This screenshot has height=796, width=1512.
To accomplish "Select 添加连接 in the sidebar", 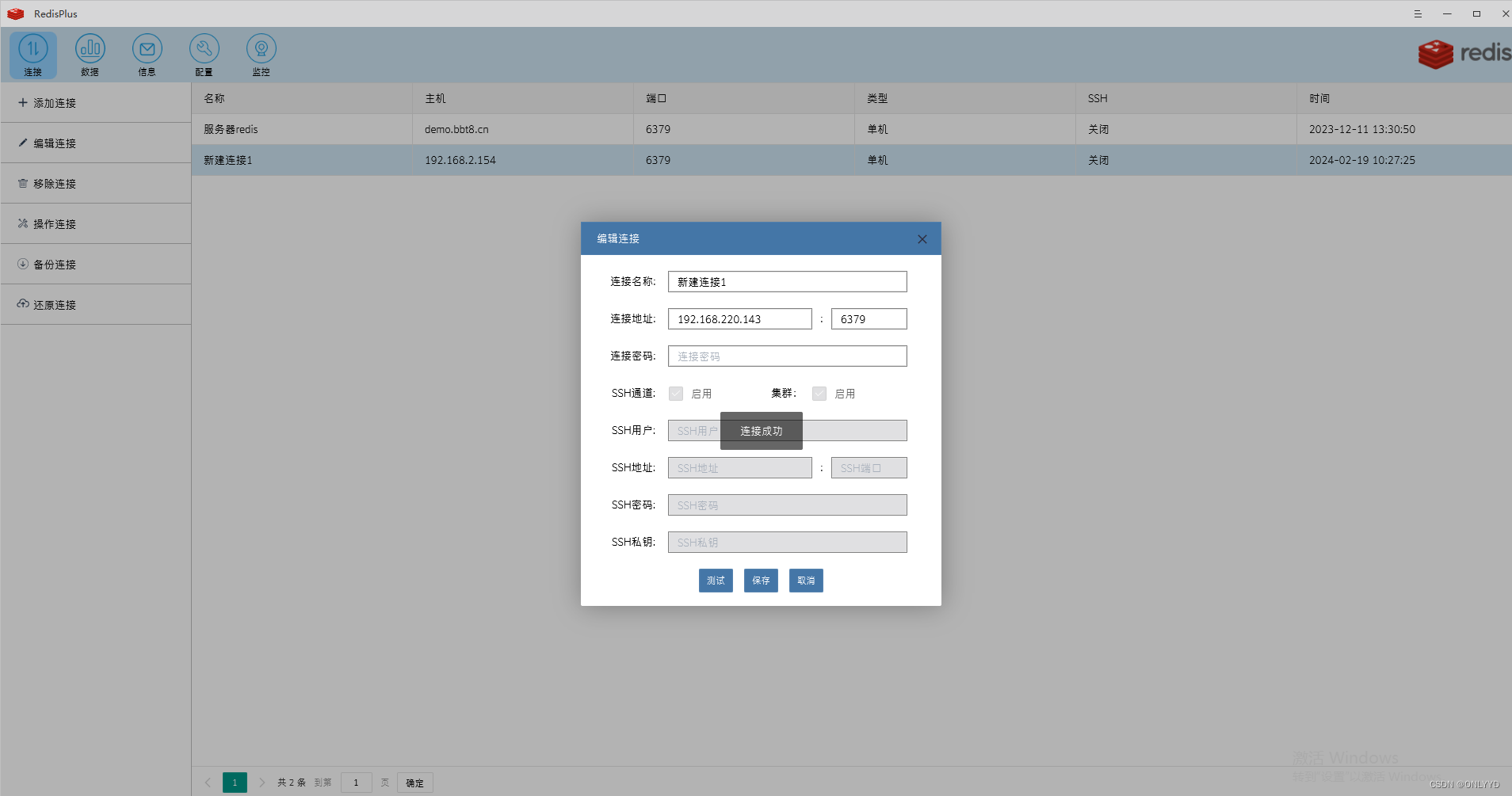I will tap(55, 103).
